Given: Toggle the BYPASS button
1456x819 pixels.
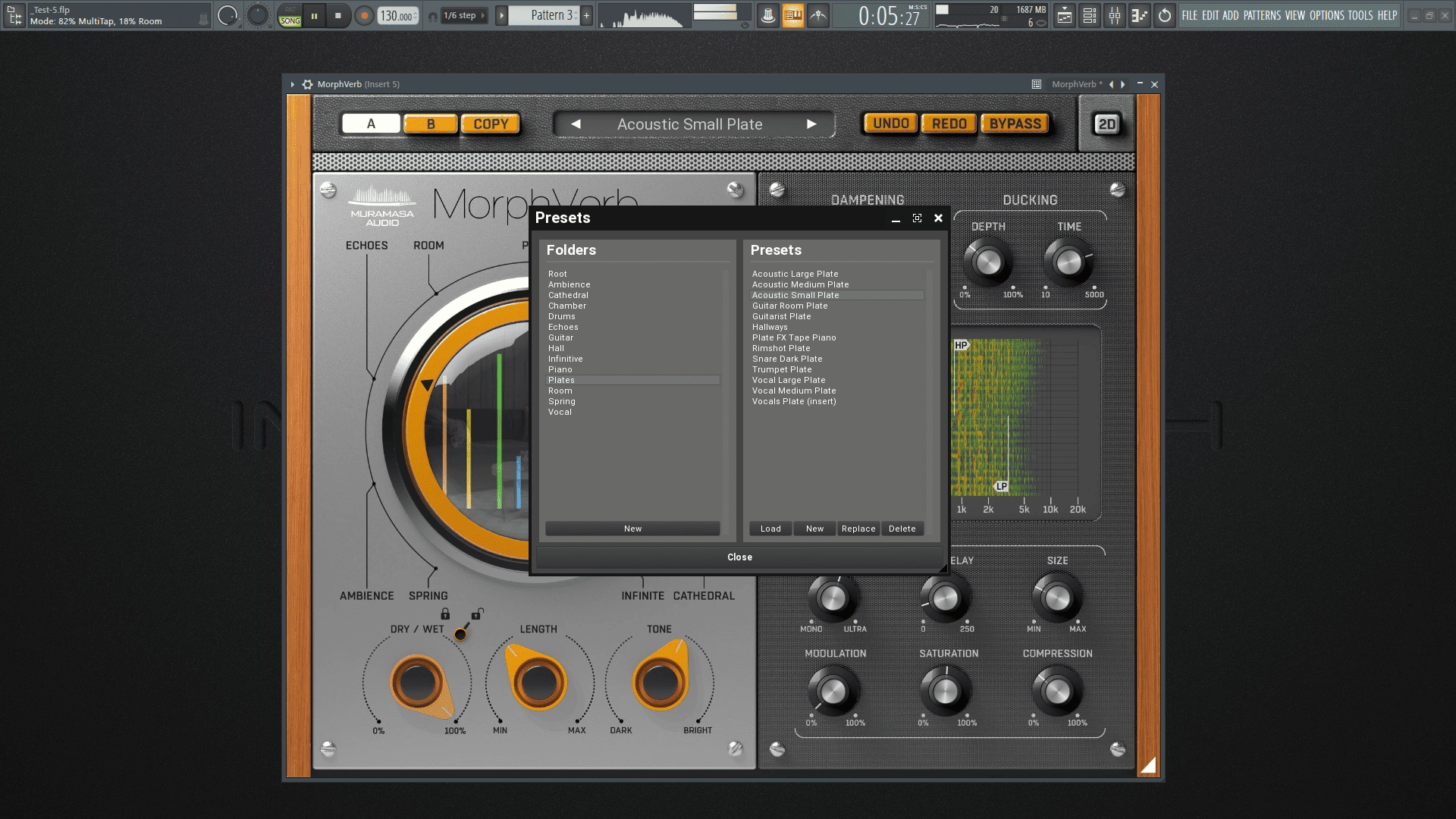Looking at the screenshot, I should click(x=1015, y=124).
